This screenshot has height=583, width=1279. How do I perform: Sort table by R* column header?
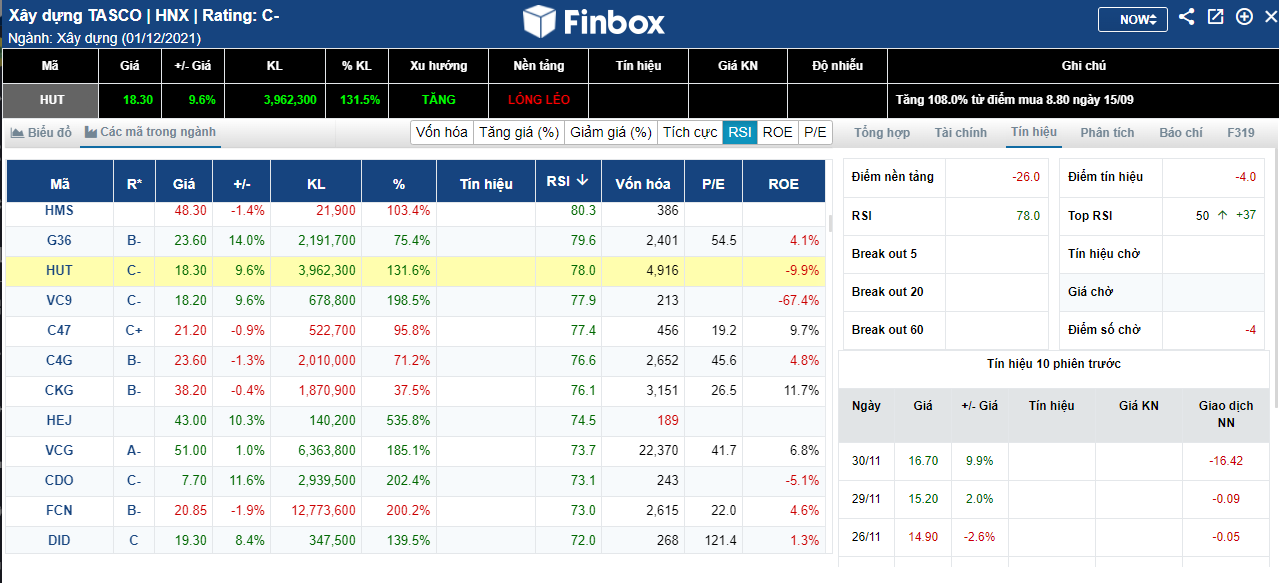[x=134, y=184]
